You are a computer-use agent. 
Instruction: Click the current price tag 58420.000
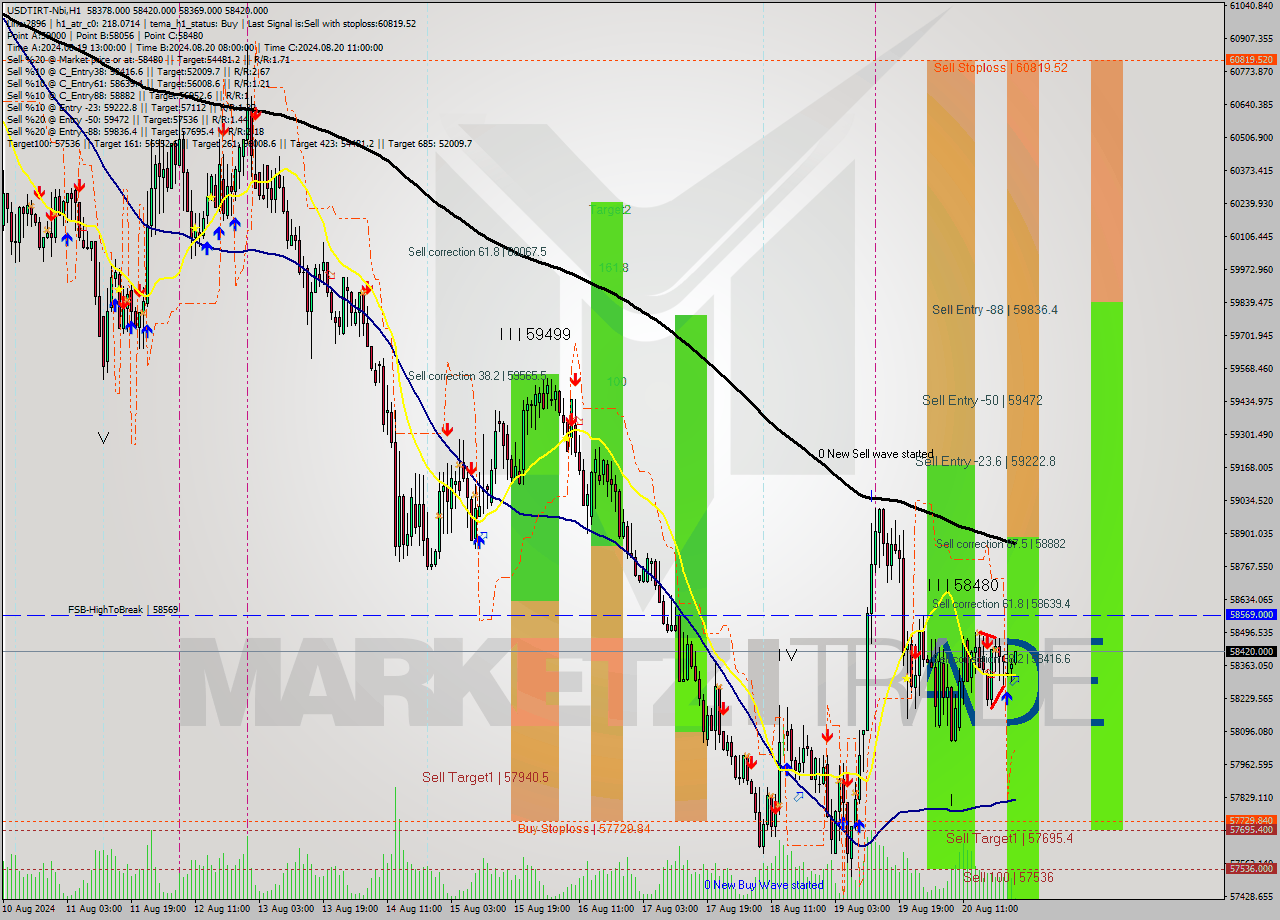(x=1250, y=651)
